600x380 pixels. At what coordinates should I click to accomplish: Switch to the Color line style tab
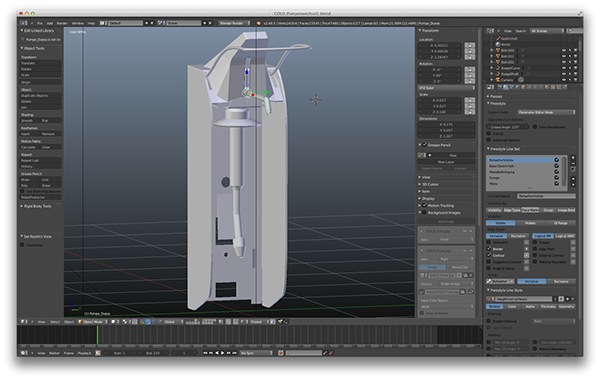point(512,307)
